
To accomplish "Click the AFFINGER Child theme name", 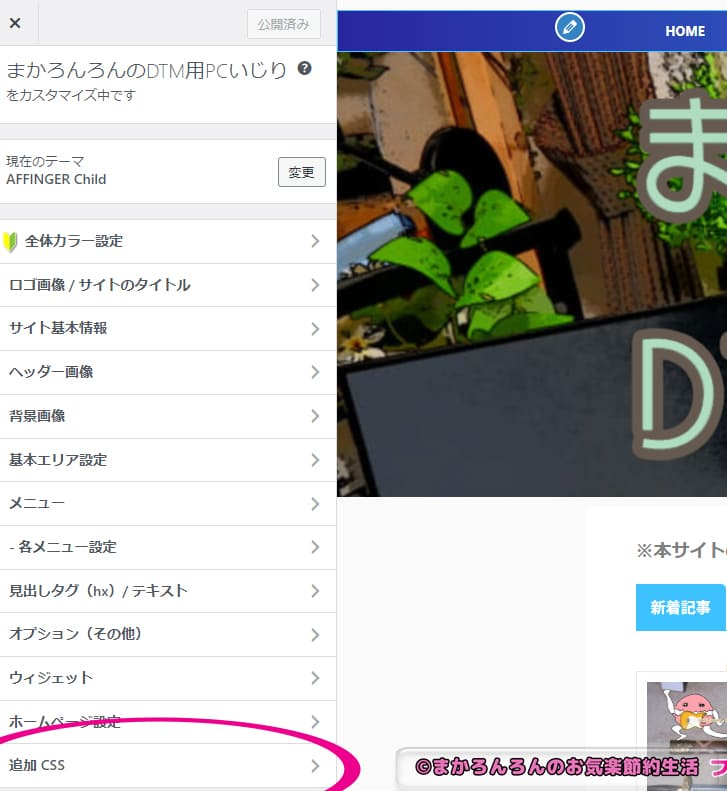I will tap(56, 179).
